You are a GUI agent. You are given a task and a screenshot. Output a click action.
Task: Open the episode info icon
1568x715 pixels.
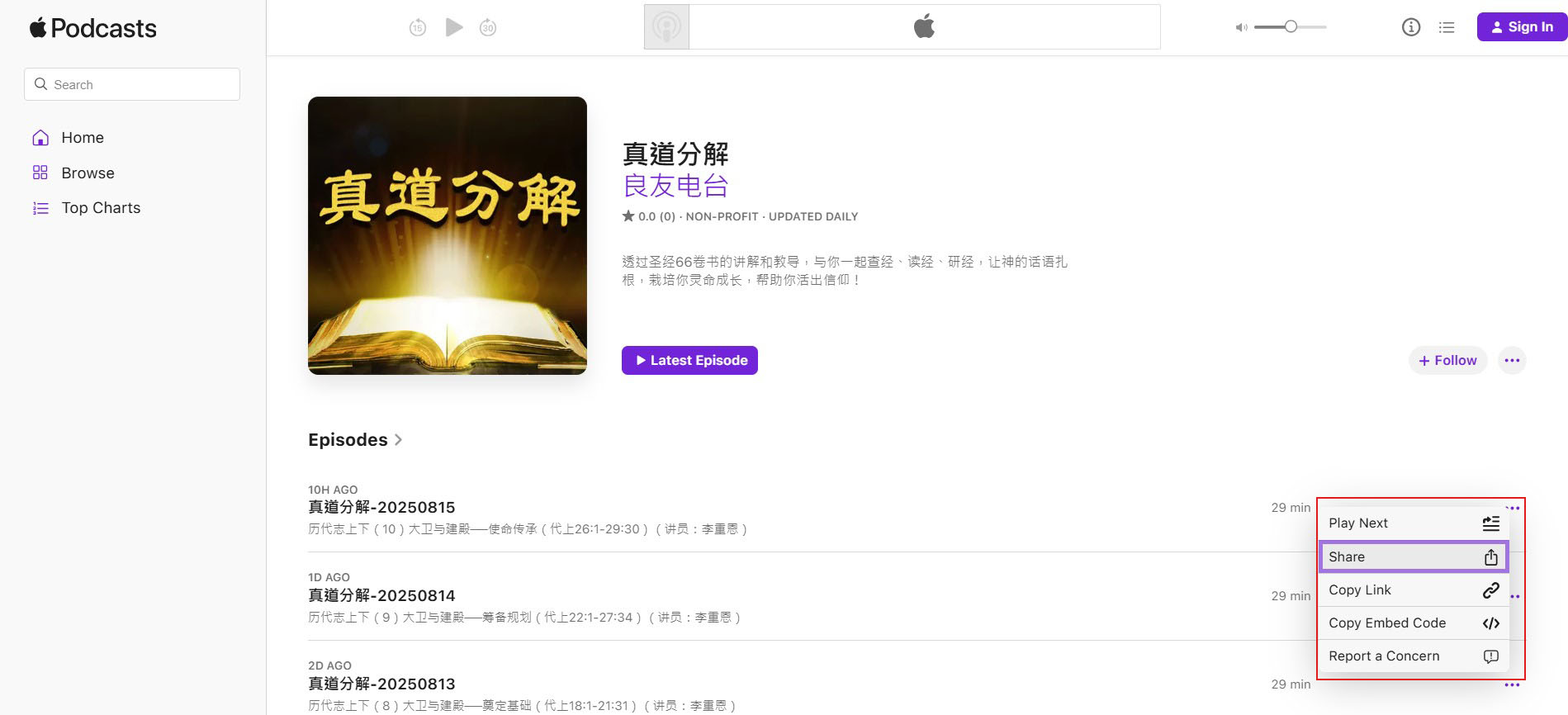[1411, 27]
